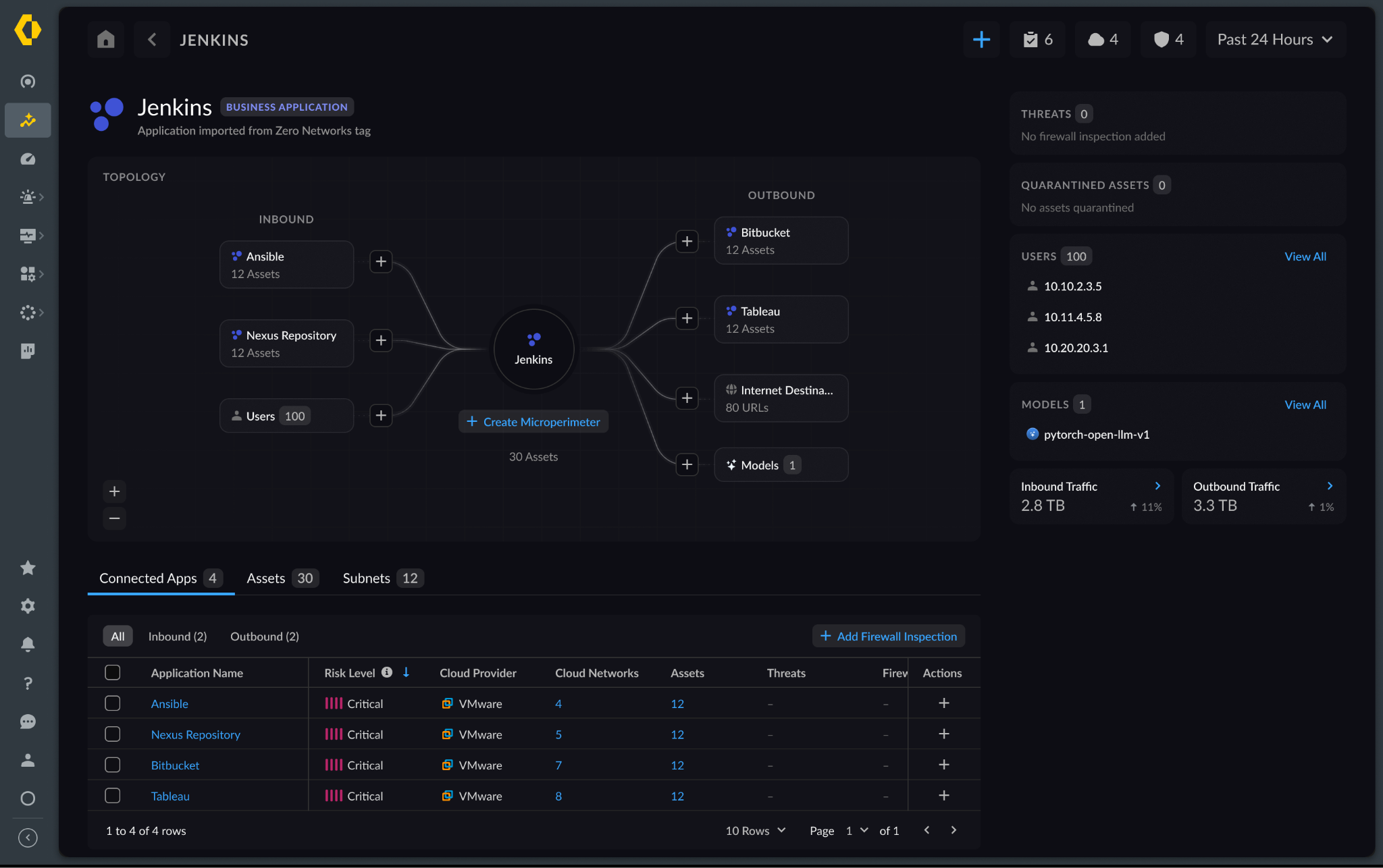Image resolution: width=1383 pixels, height=868 pixels.
Task: Switch to the Assets tab
Action: (282, 578)
